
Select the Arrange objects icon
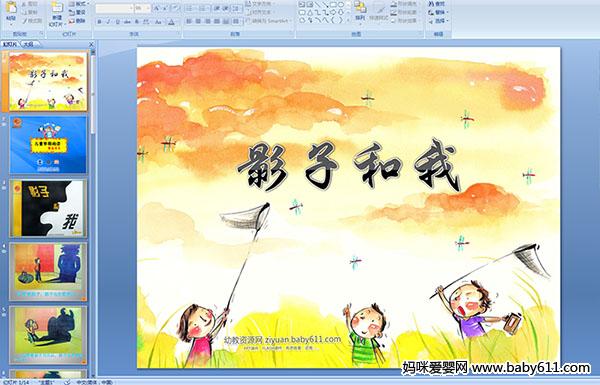point(360,11)
